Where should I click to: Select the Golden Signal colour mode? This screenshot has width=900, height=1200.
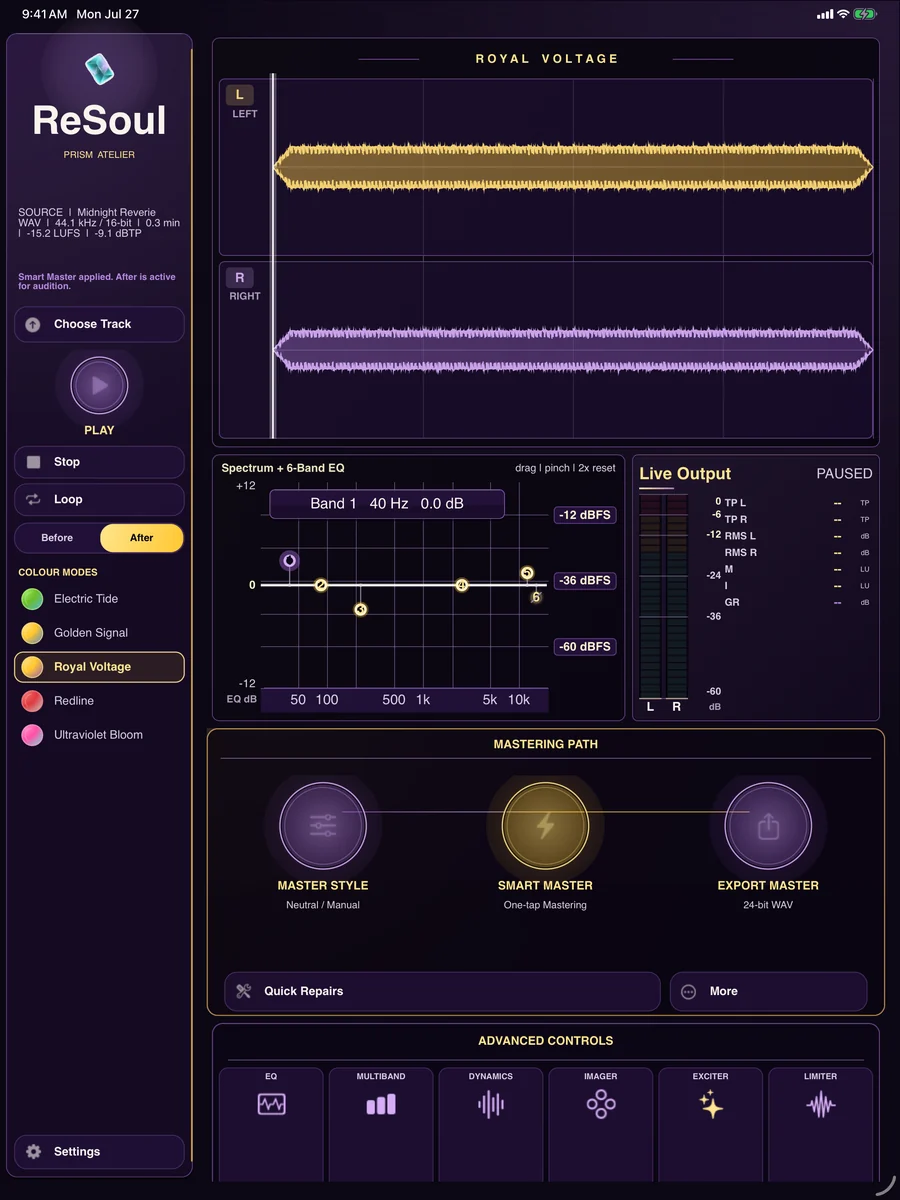pyautogui.click(x=99, y=633)
